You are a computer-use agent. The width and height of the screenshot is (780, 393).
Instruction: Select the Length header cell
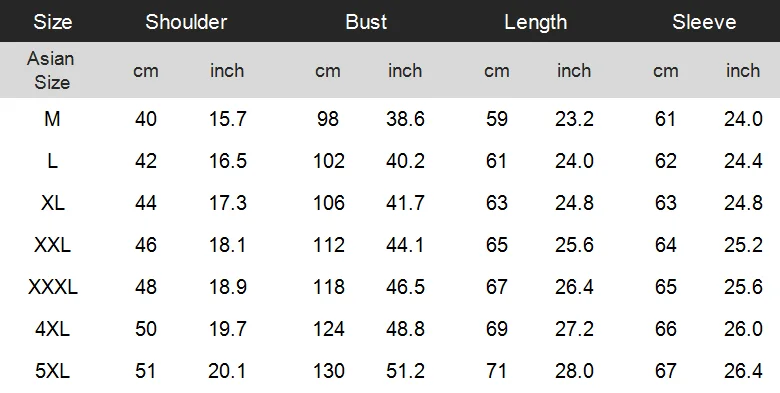pos(535,22)
